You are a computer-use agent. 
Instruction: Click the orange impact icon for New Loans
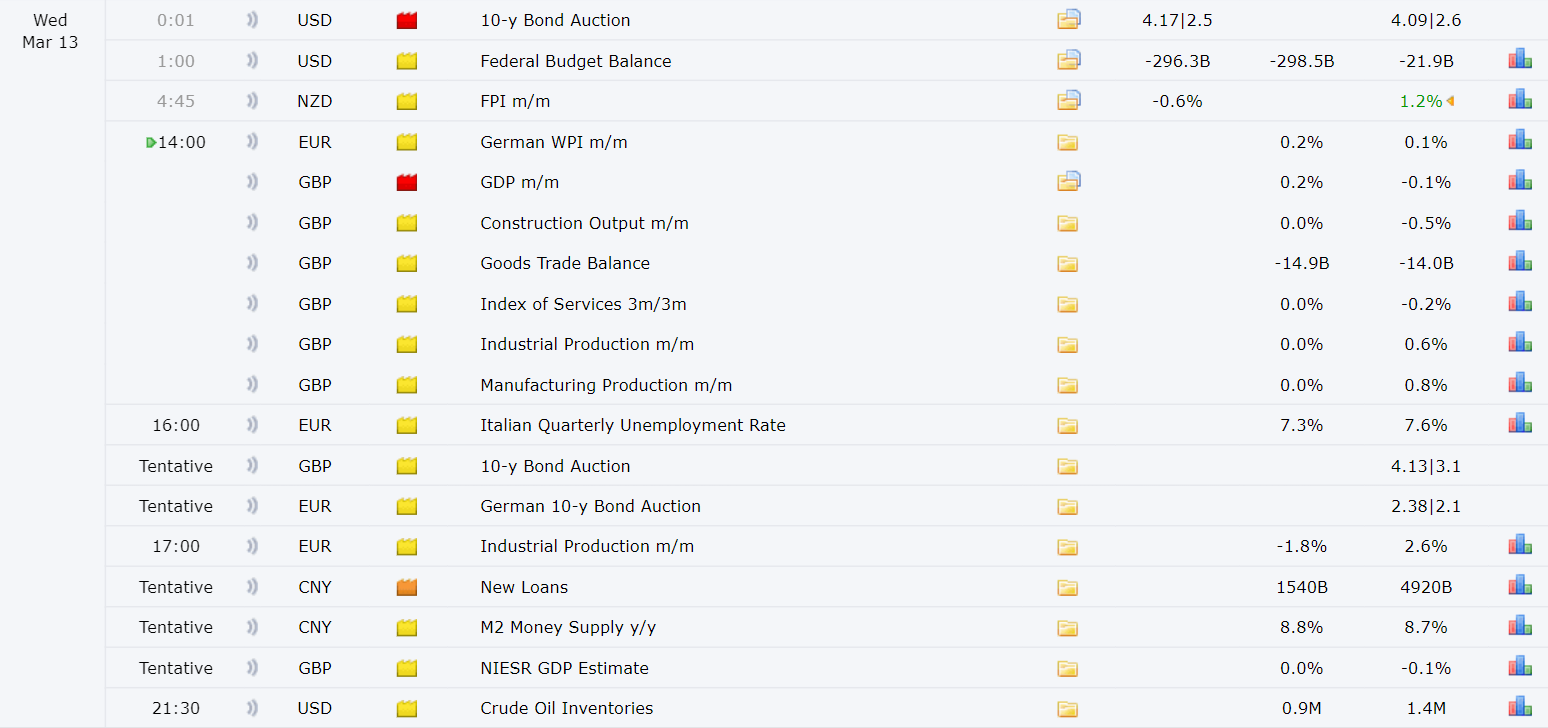[x=406, y=587]
